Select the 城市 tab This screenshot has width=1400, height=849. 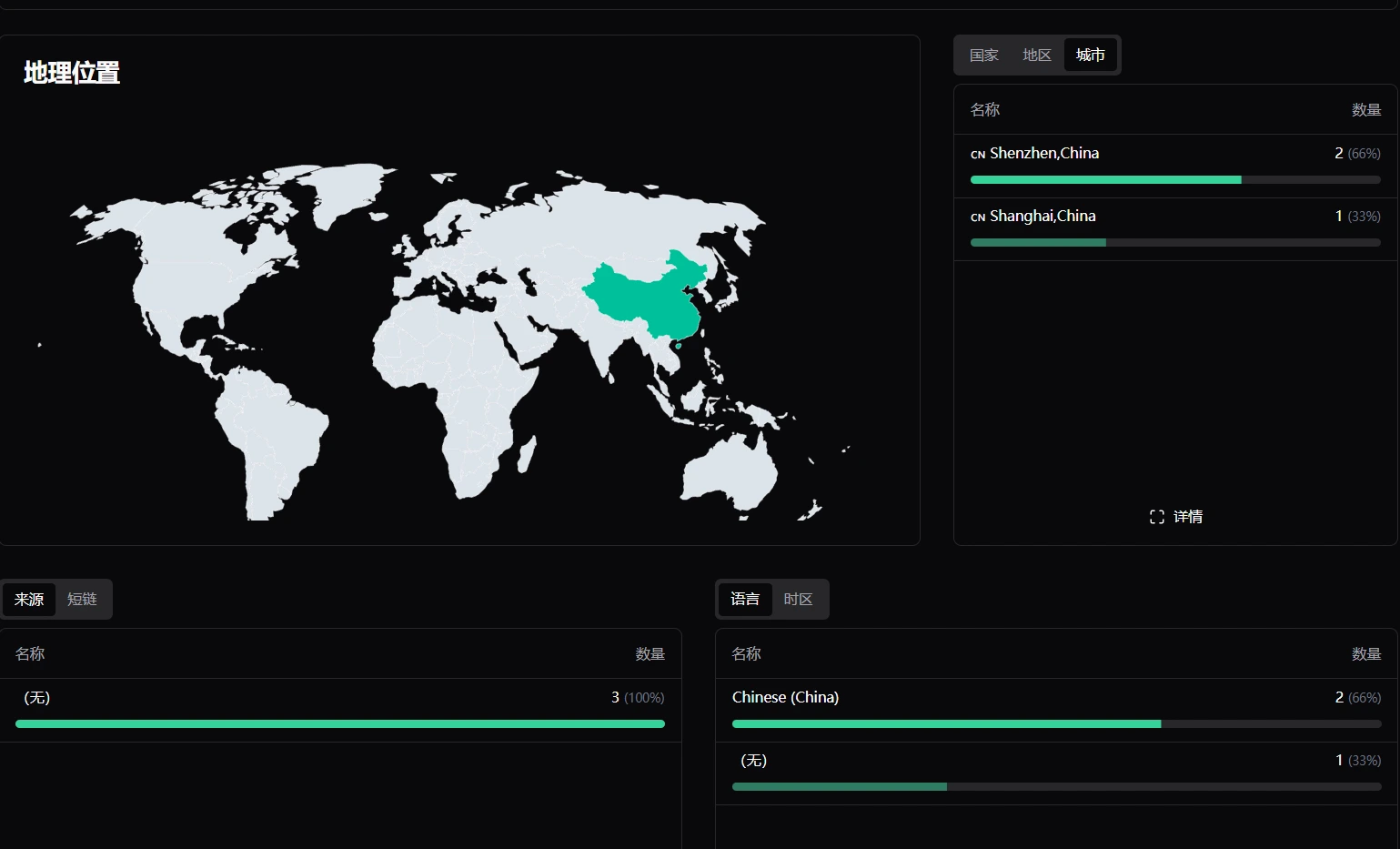[x=1090, y=56]
